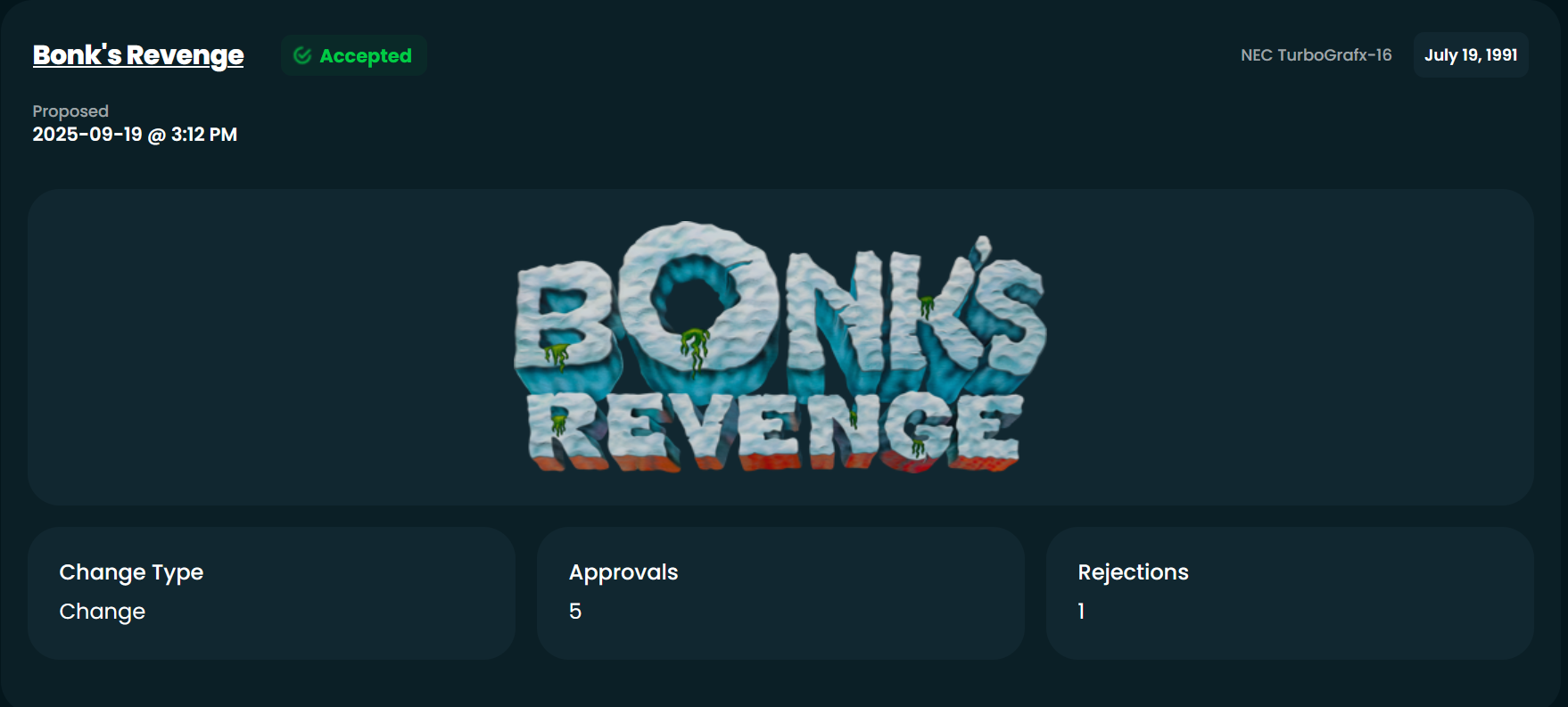Click the Change Type heading
Viewport: 1568px width, 707px height.
point(131,572)
